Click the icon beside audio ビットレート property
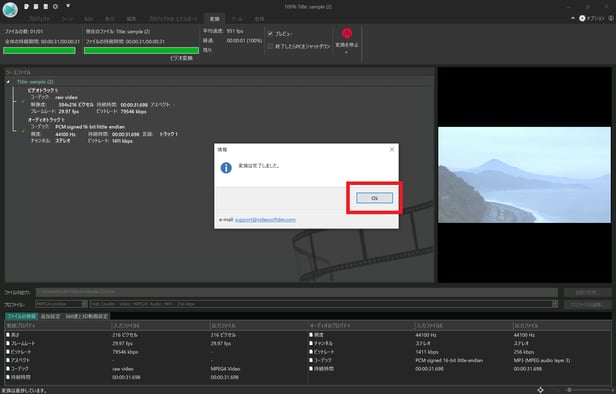Viewport: 616px width, 394px height. click(311, 352)
